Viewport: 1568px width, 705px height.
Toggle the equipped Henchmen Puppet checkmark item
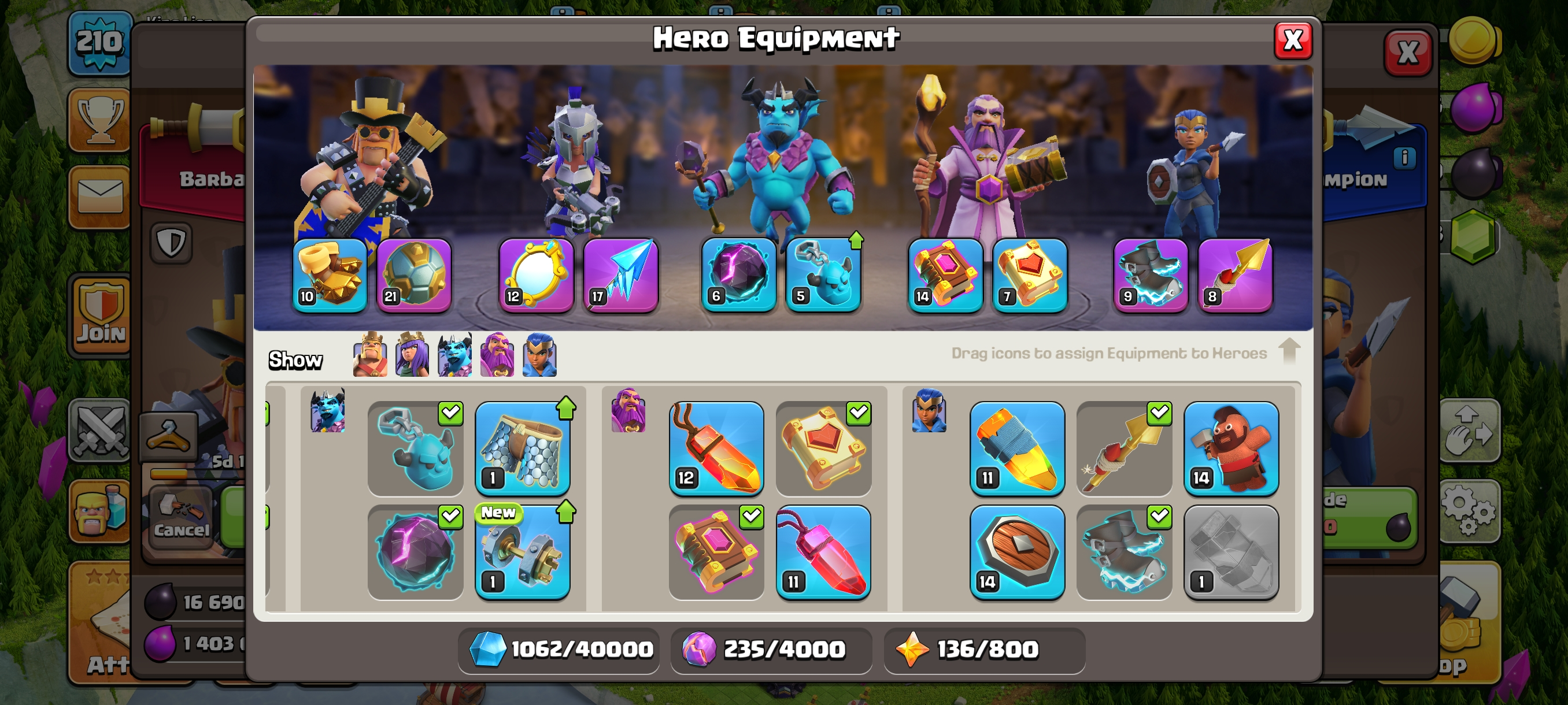click(x=416, y=448)
